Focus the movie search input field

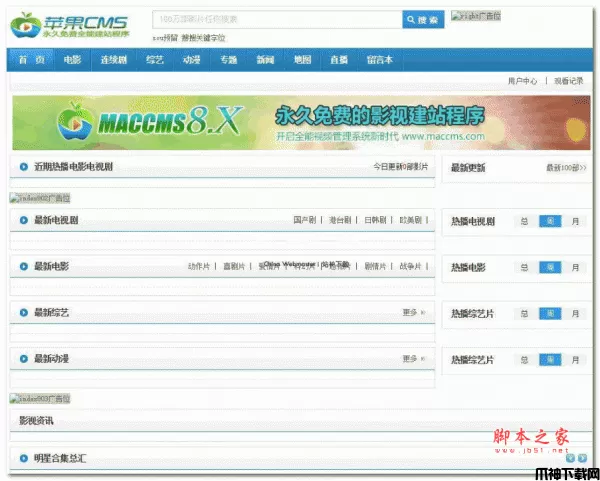tap(277, 19)
